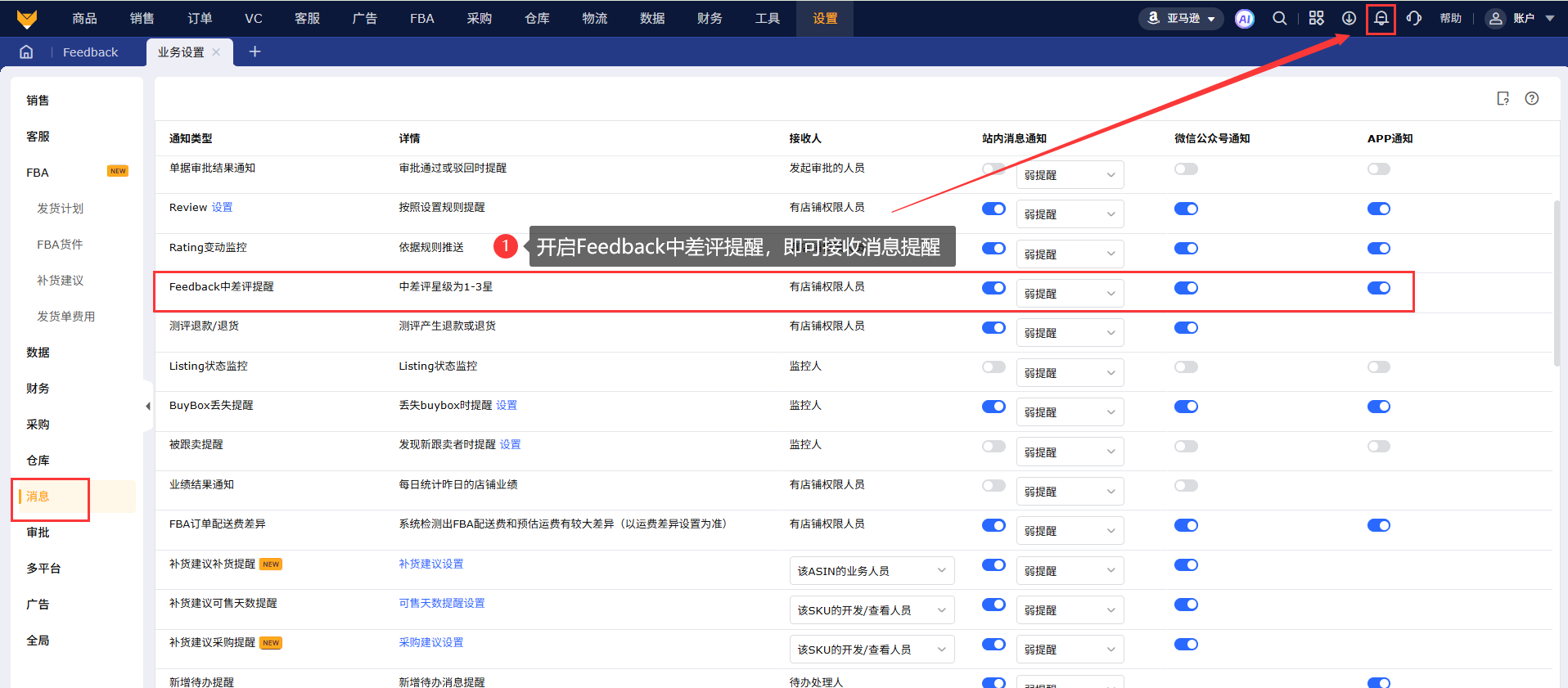Image resolution: width=1568 pixels, height=688 pixels.
Task: Disable WeChat notification for Review row
Action: pos(1186,209)
